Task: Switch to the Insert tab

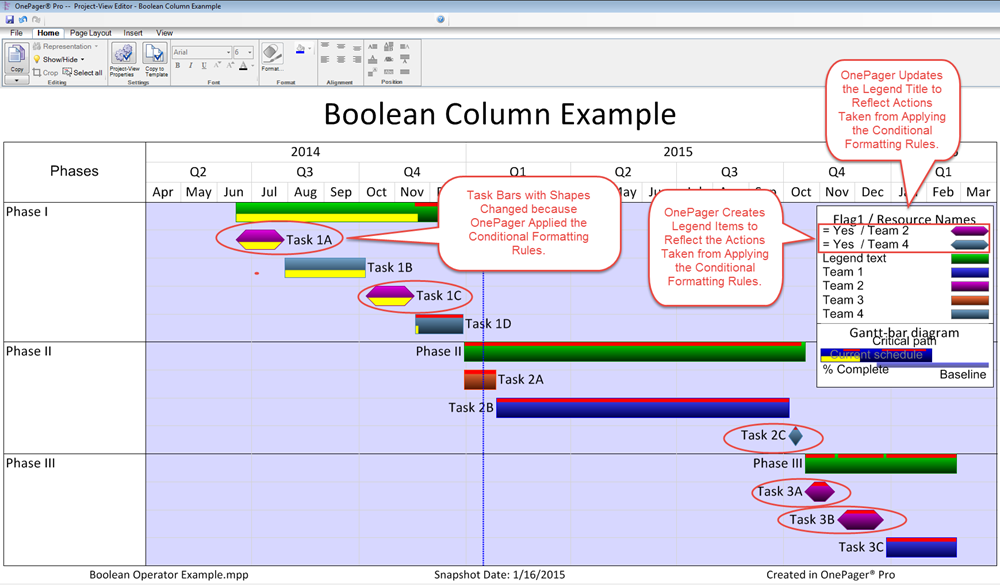Action: (133, 33)
